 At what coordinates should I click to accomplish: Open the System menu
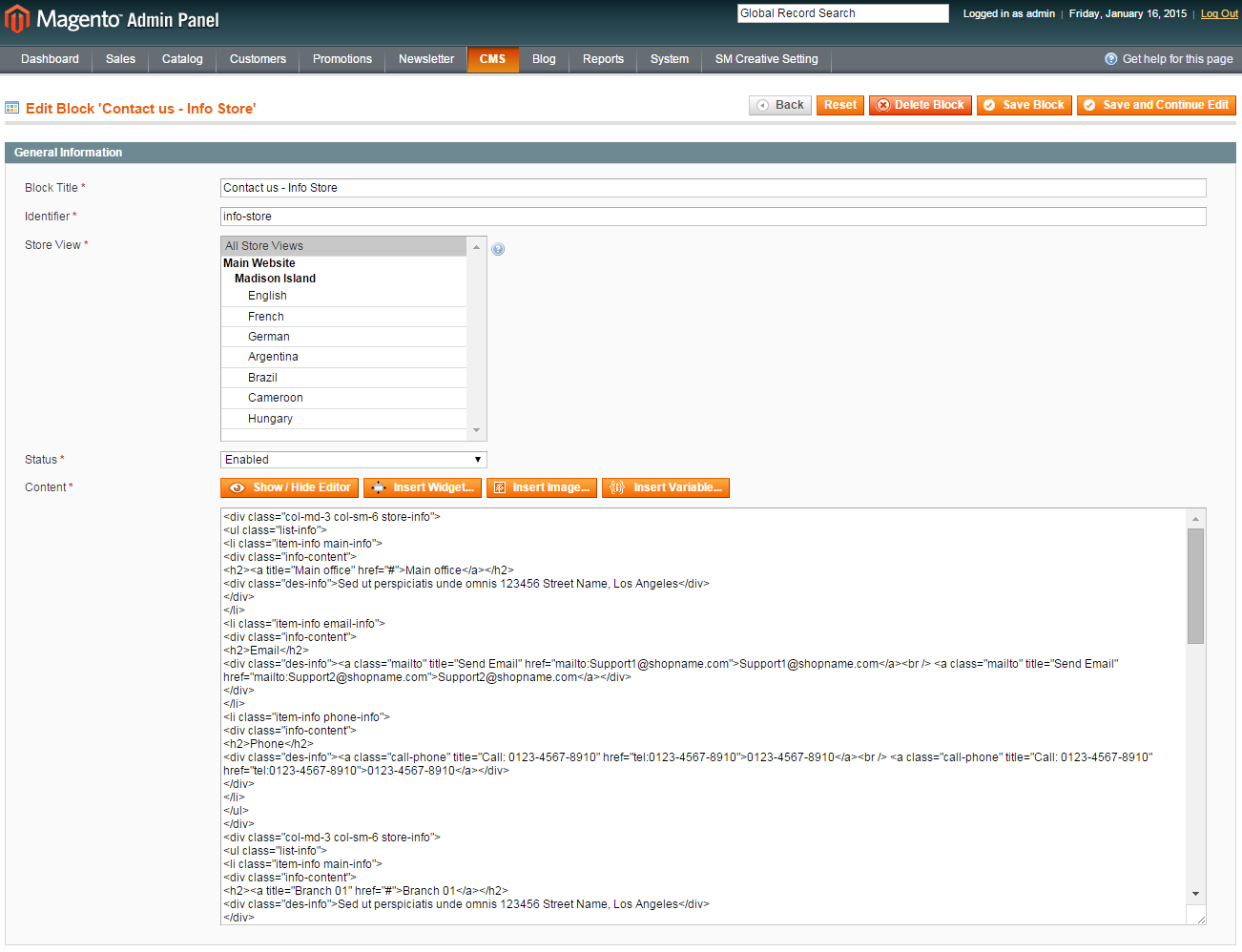click(670, 59)
